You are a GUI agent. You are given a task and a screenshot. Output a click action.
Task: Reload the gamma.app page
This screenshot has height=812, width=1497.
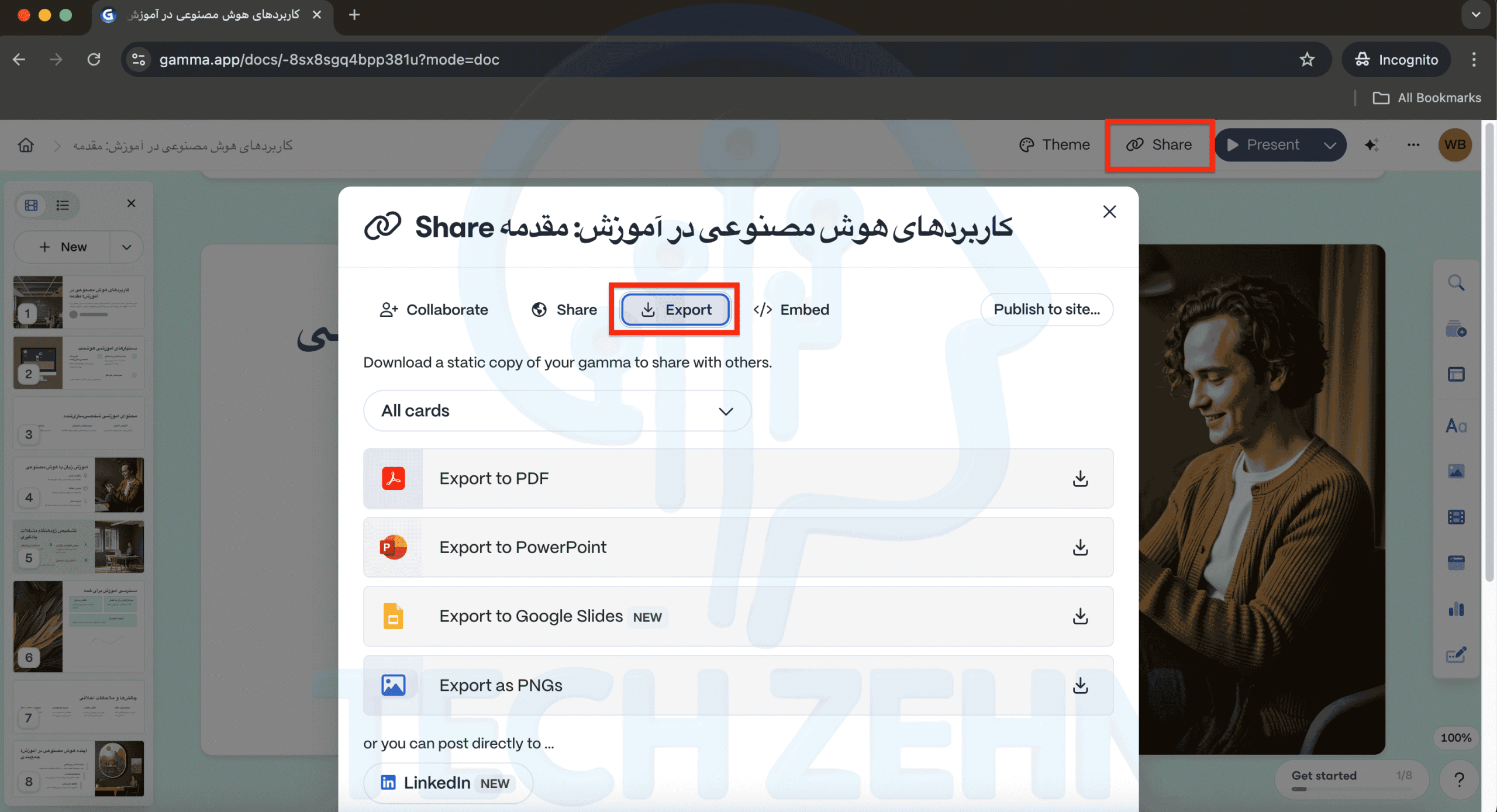pos(94,59)
